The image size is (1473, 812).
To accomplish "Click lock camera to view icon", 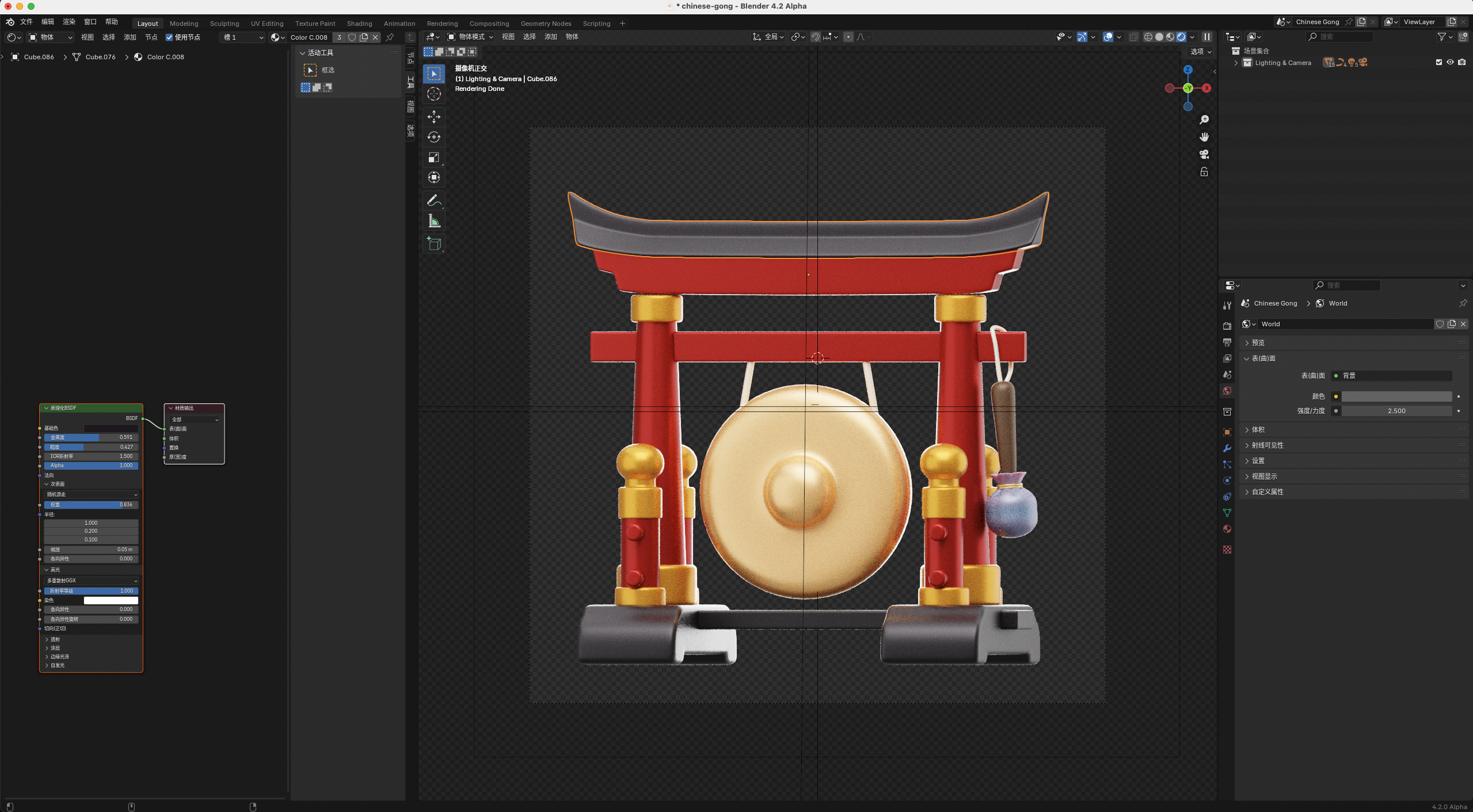I will point(1204,171).
